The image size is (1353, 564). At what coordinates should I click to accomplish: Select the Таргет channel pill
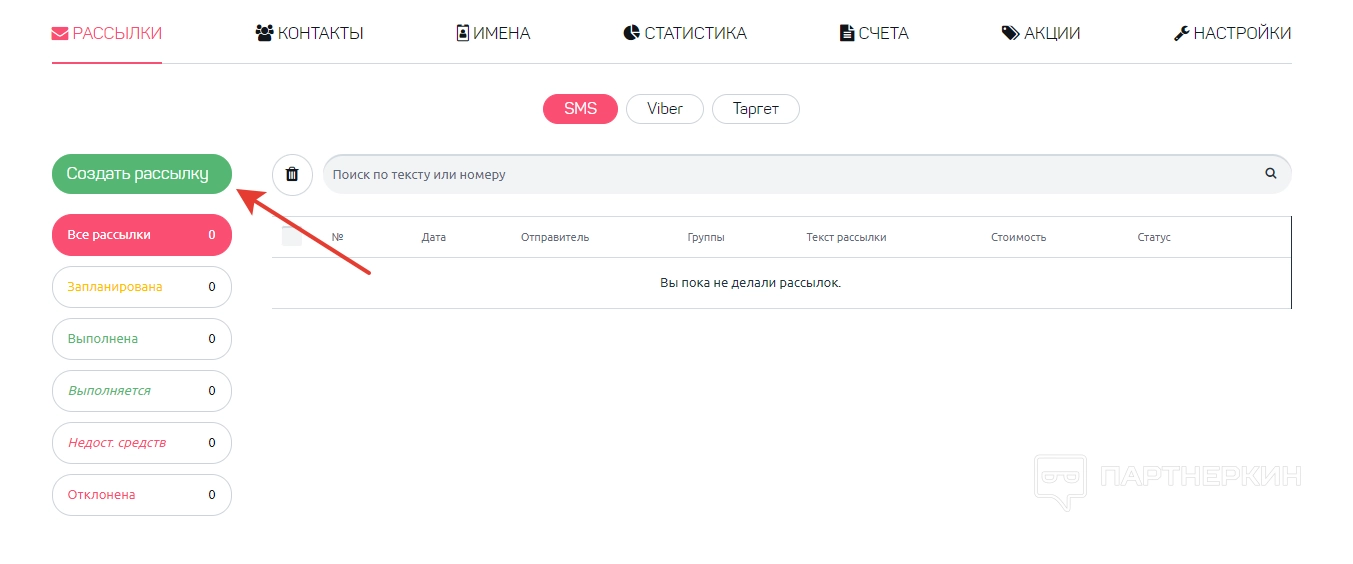pos(755,109)
